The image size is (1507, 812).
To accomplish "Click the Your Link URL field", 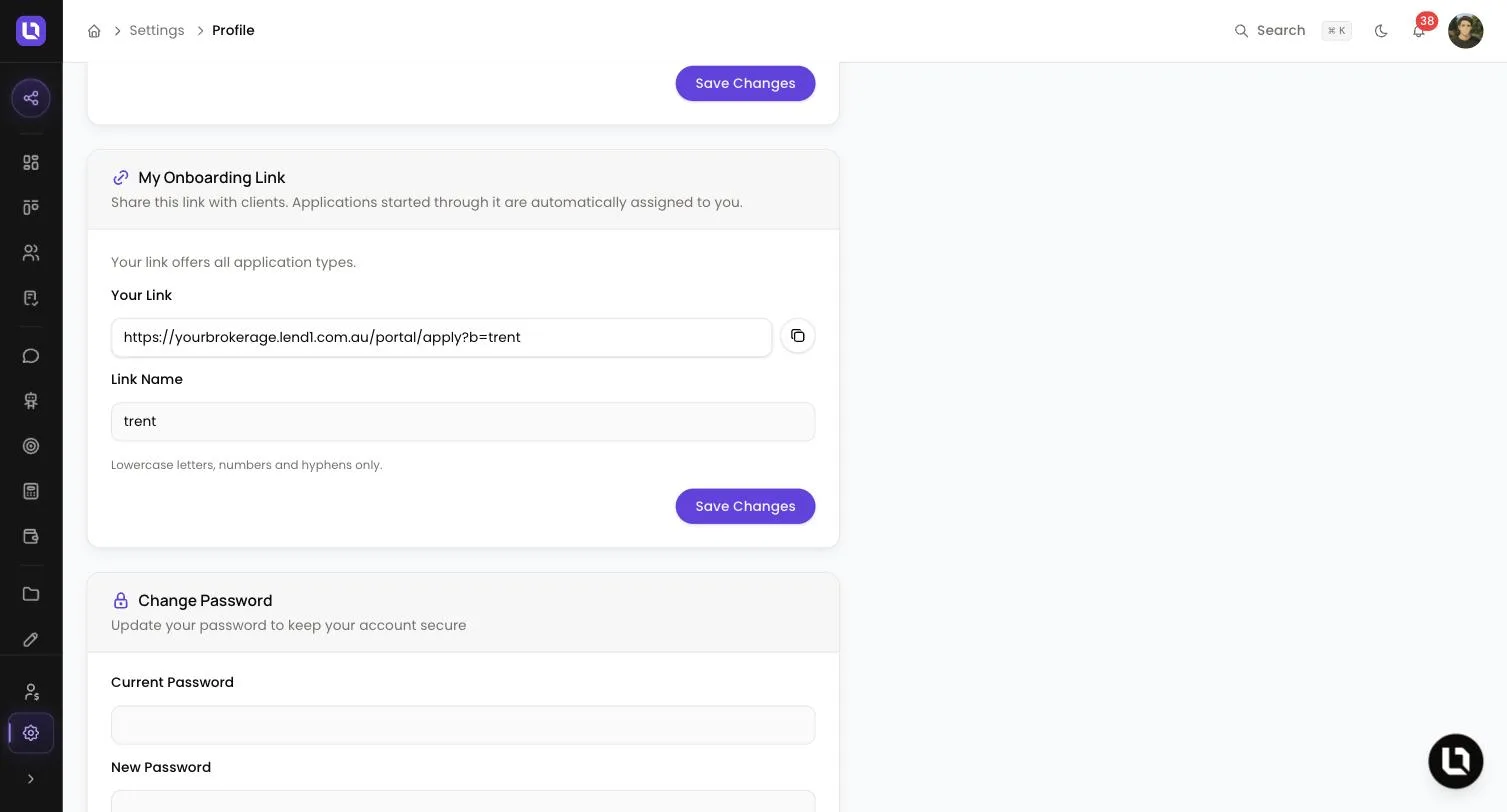I will pyautogui.click(x=441, y=337).
